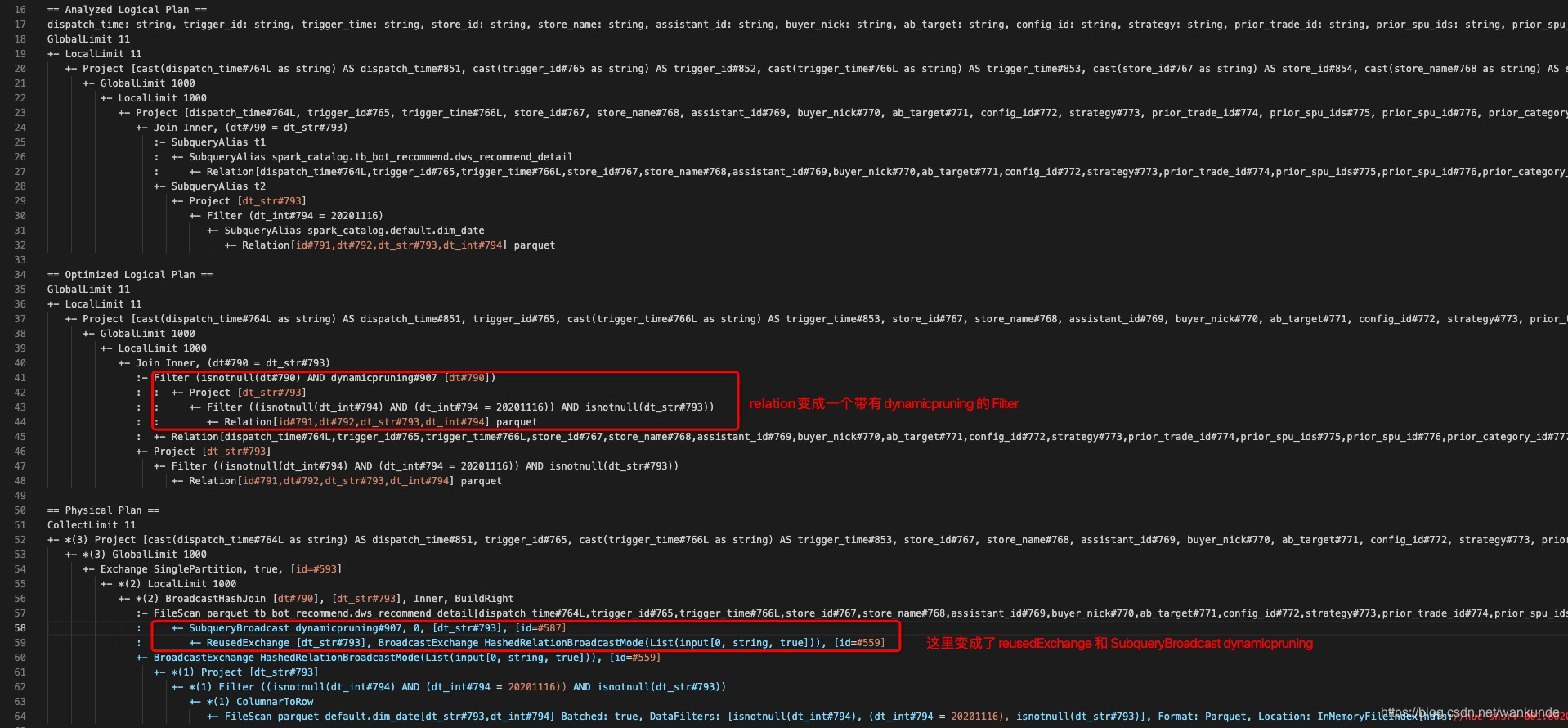Click 'GlobalLimit 1000' on line 21
This screenshot has width=1568, height=728.
pos(148,83)
